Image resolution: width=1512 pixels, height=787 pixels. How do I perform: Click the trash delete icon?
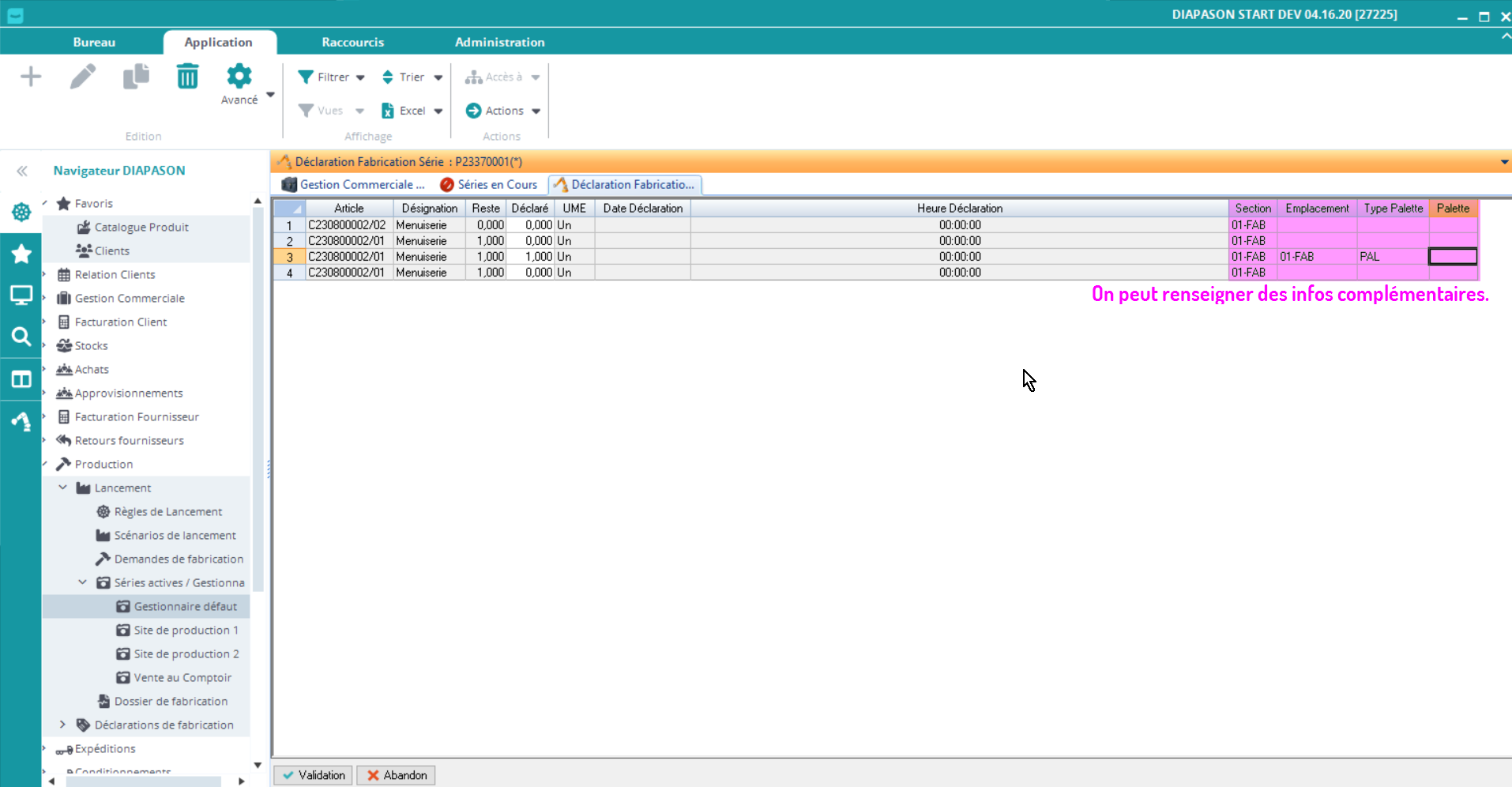(x=187, y=77)
